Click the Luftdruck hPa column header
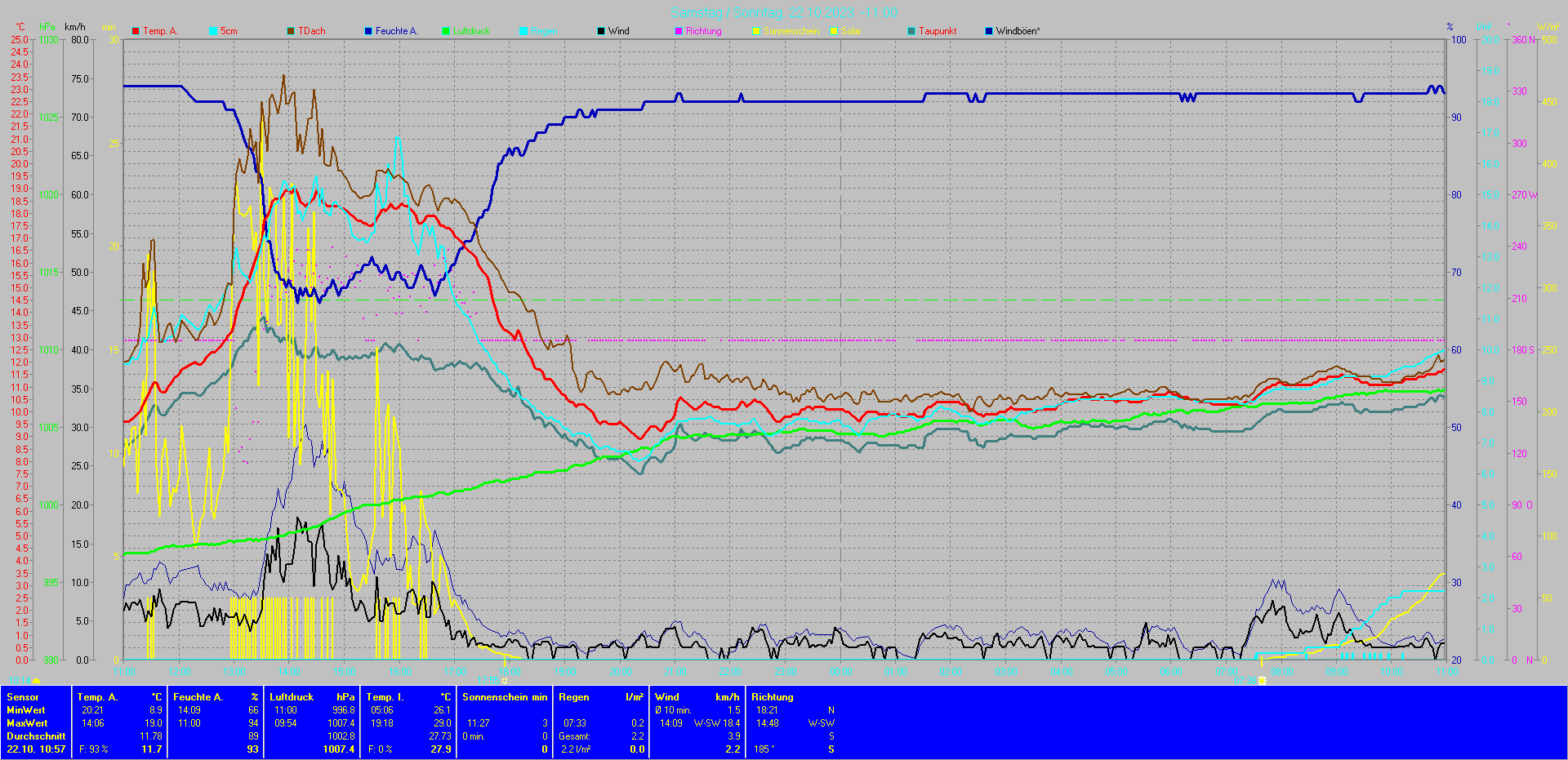This screenshot has width=1568, height=760. [x=312, y=697]
